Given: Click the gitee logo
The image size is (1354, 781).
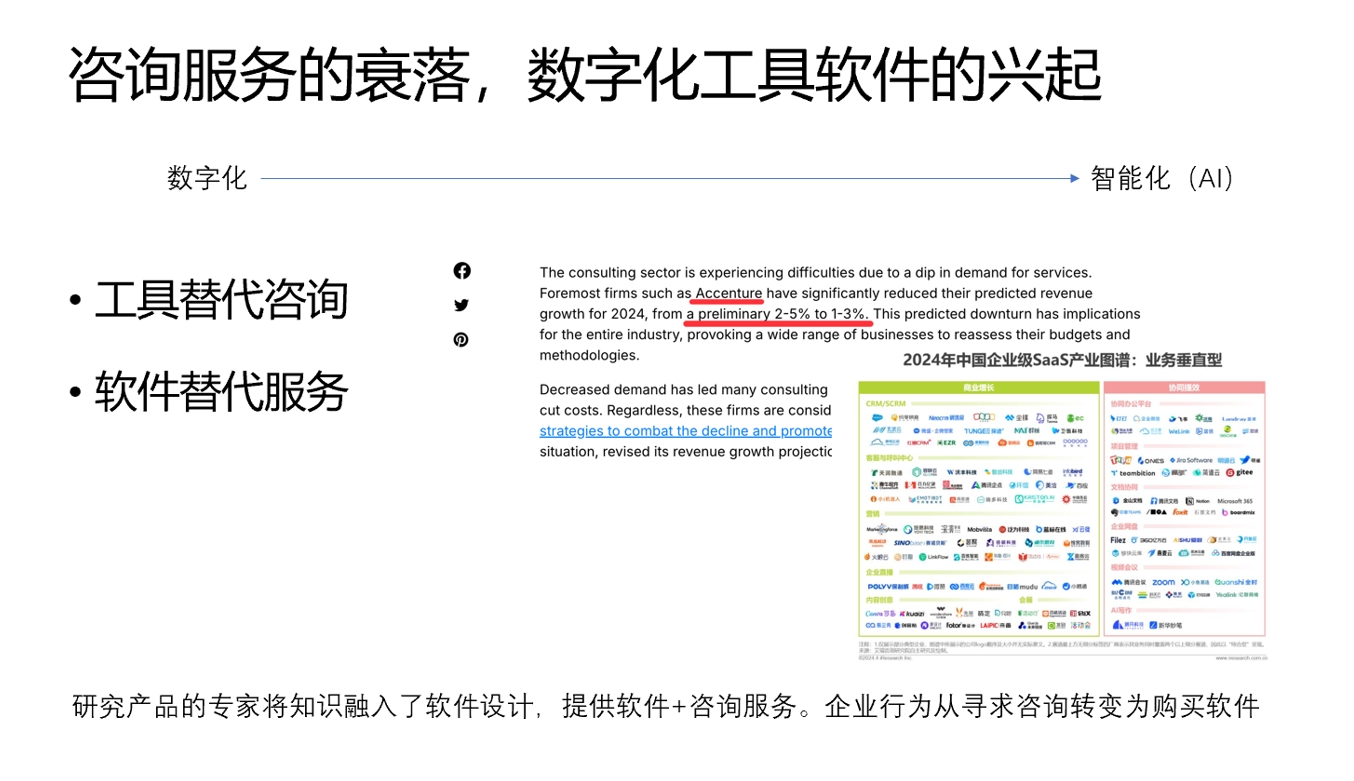Looking at the screenshot, I should click(1239, 472).
